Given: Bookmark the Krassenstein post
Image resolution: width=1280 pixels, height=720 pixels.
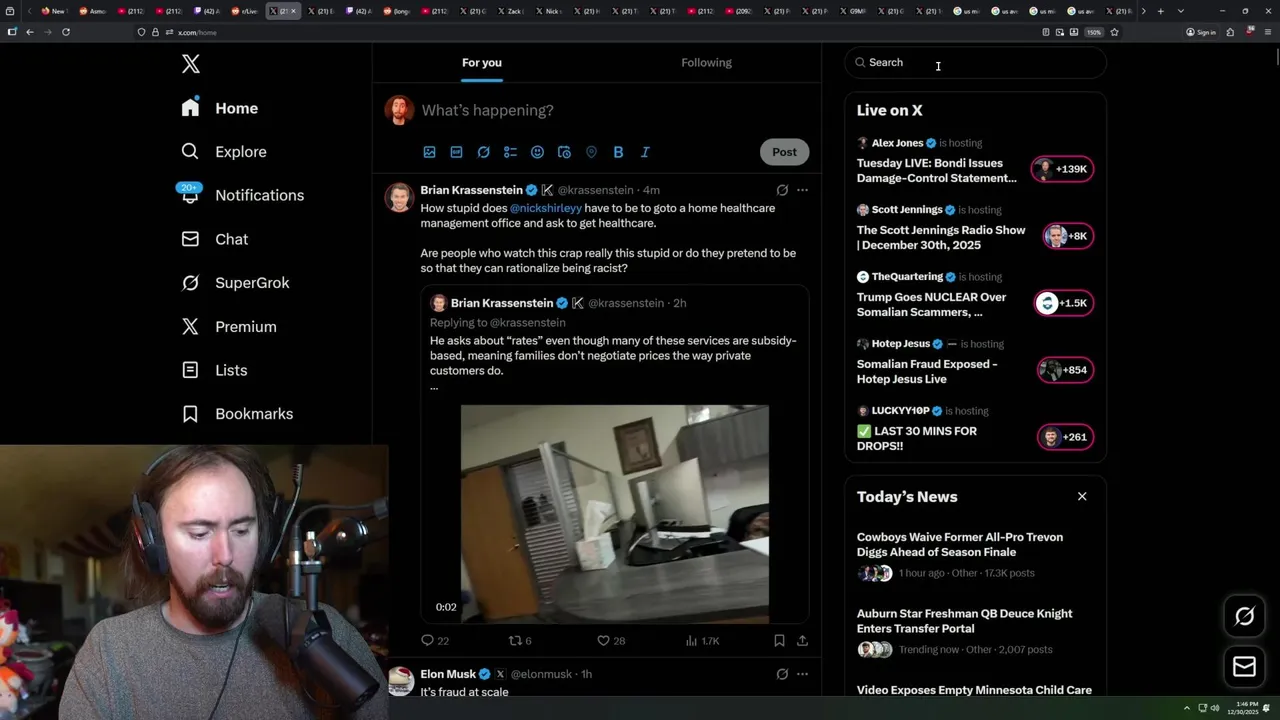Looking at the screenshot, I should pos(779,641).
